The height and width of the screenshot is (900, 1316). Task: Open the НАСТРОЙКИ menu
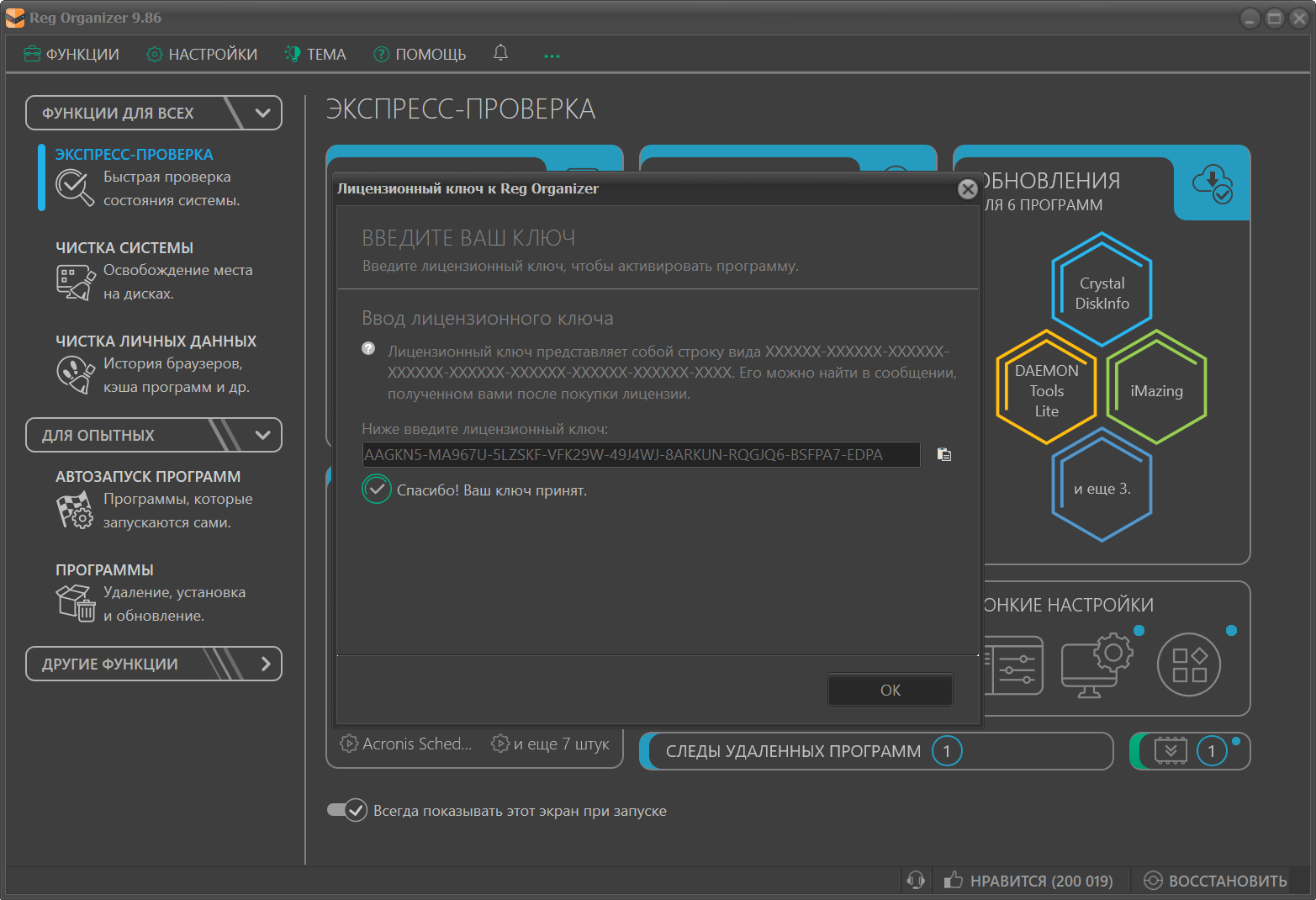202,54
